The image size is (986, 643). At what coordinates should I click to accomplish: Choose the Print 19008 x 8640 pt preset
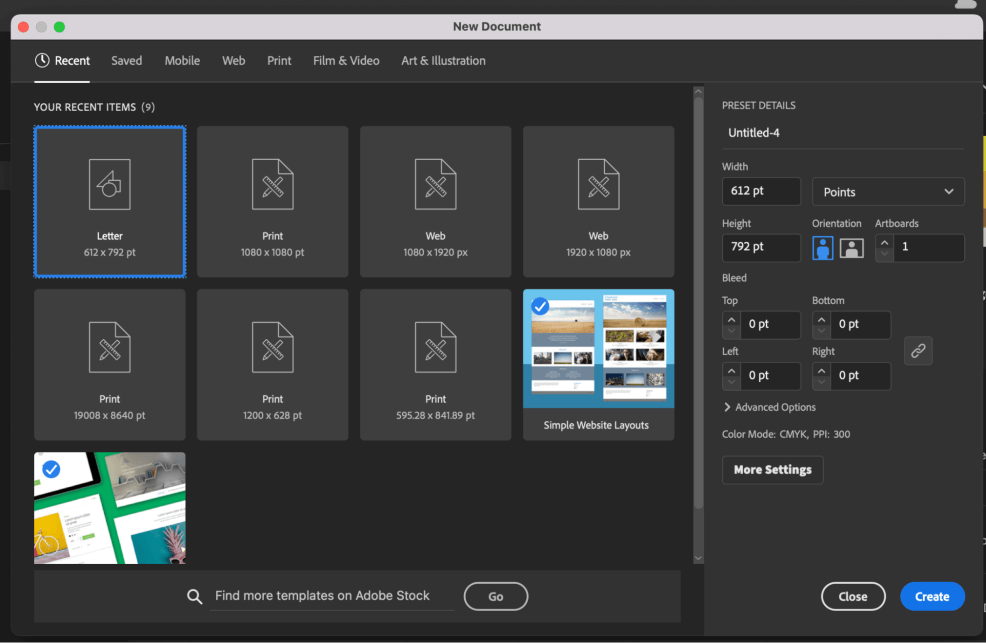pos(109,364)
